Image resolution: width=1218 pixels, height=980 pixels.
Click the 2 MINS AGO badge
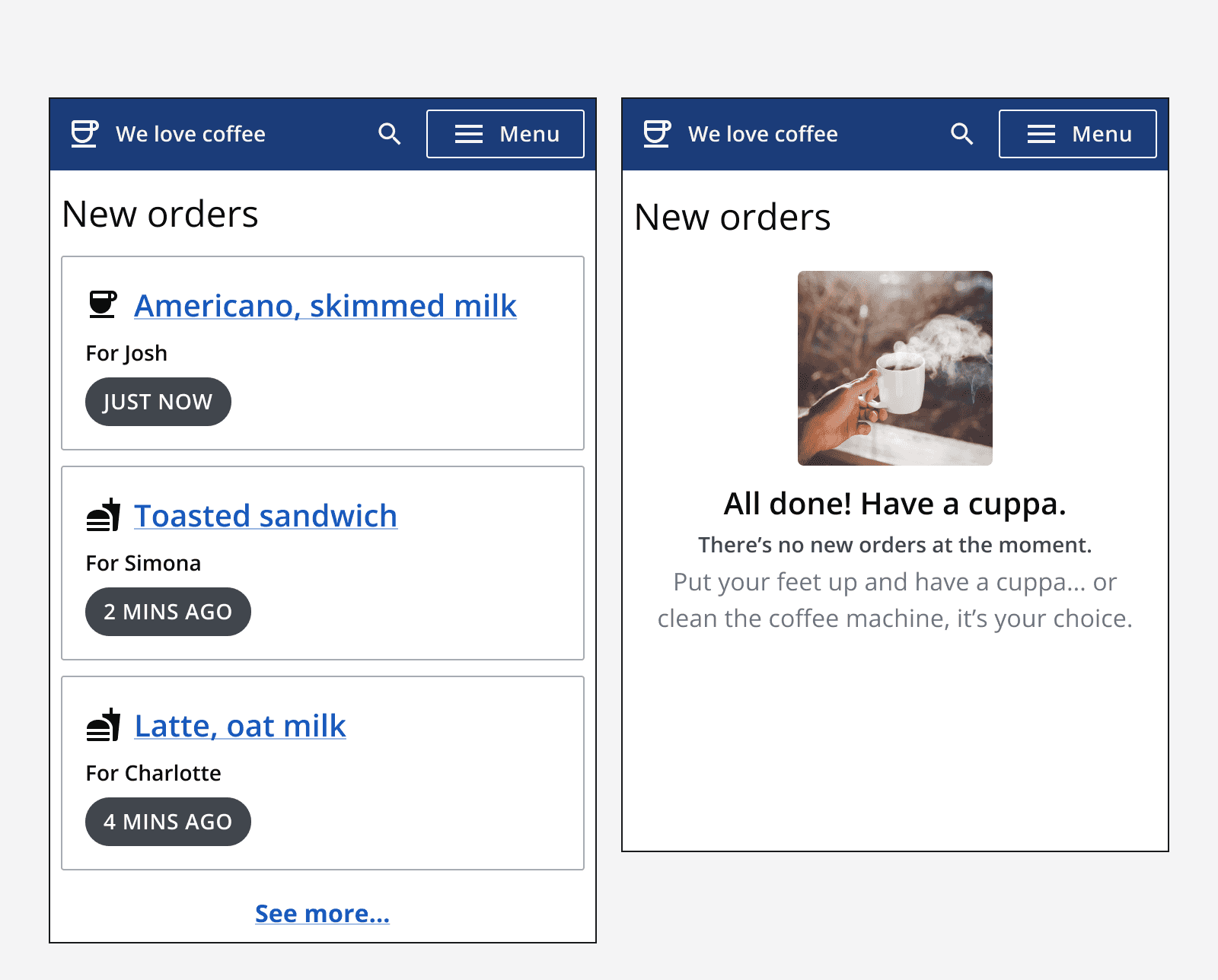pos(168,611)
